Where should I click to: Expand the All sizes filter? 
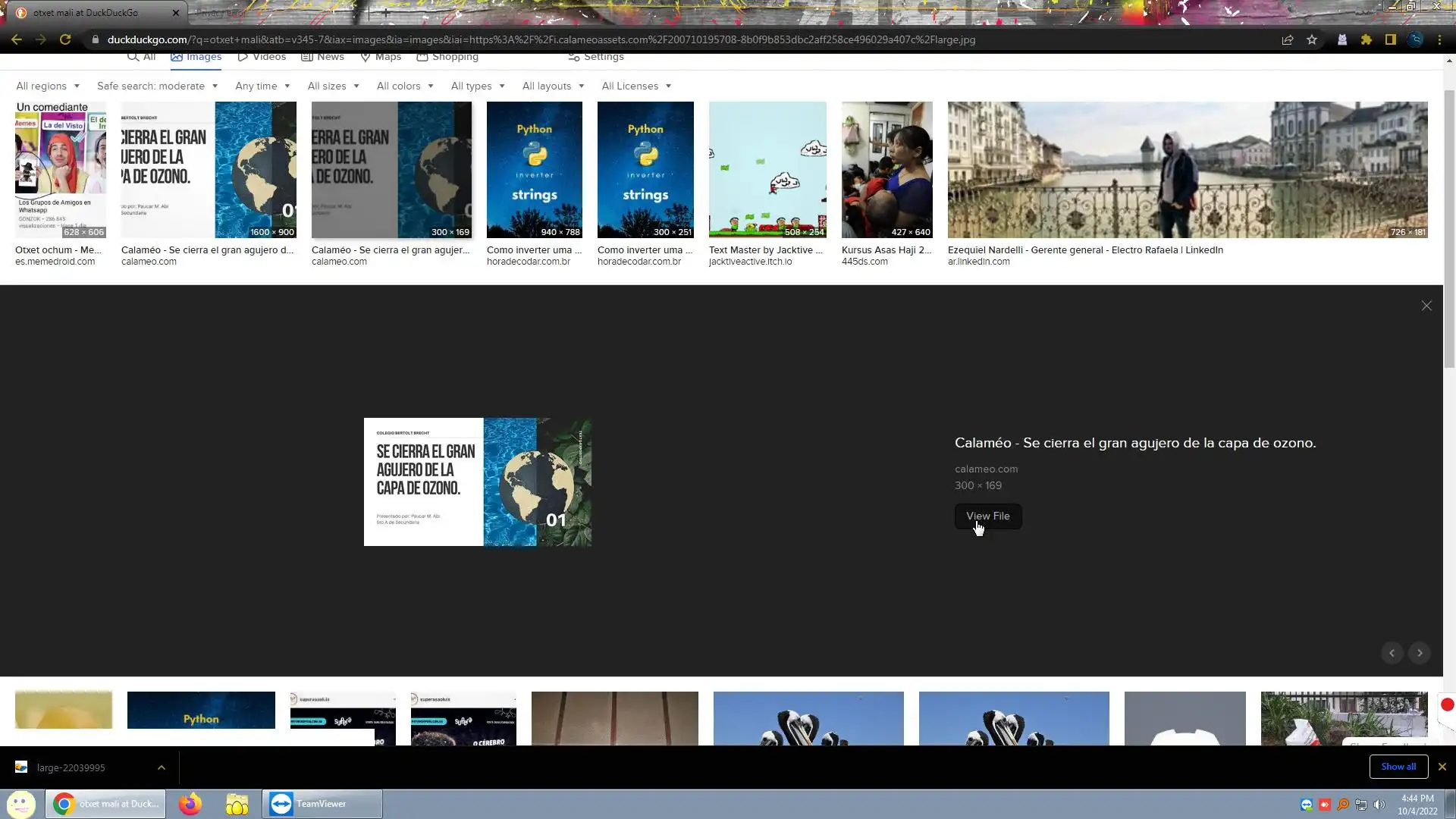(333, 86)
